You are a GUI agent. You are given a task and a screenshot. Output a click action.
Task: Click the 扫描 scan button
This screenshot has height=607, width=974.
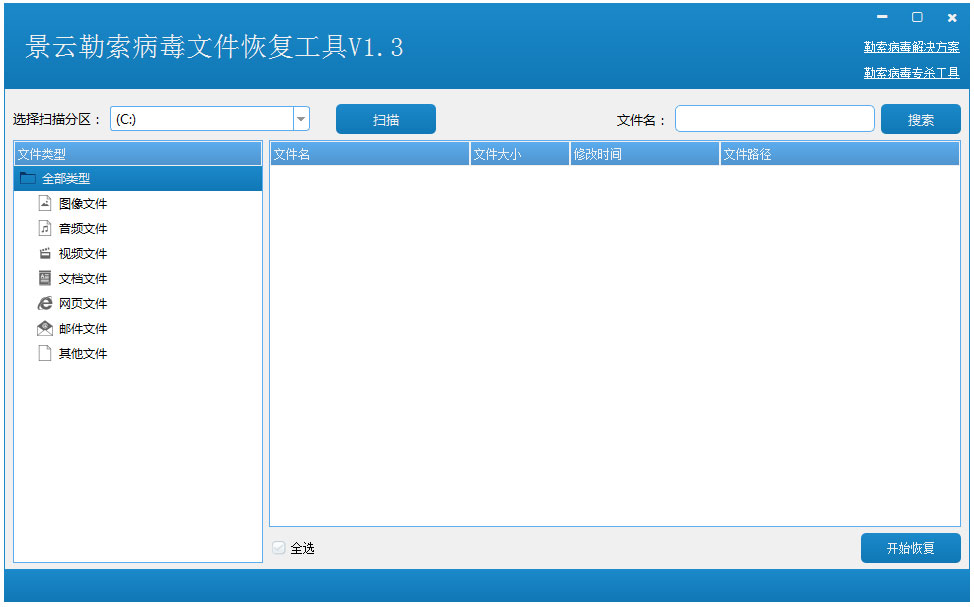[x=386, y=118]
